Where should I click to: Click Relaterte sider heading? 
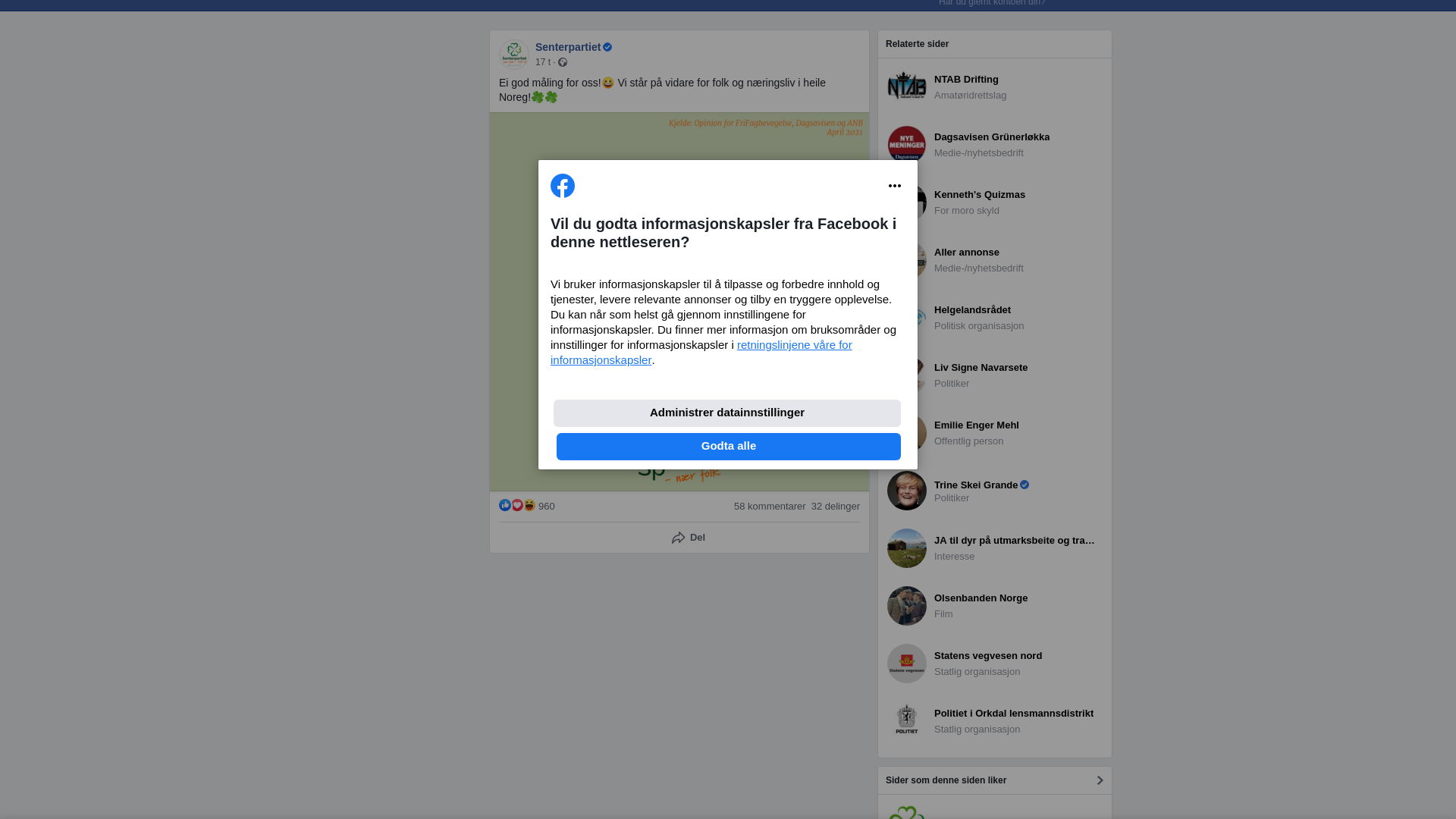point(917,44)
